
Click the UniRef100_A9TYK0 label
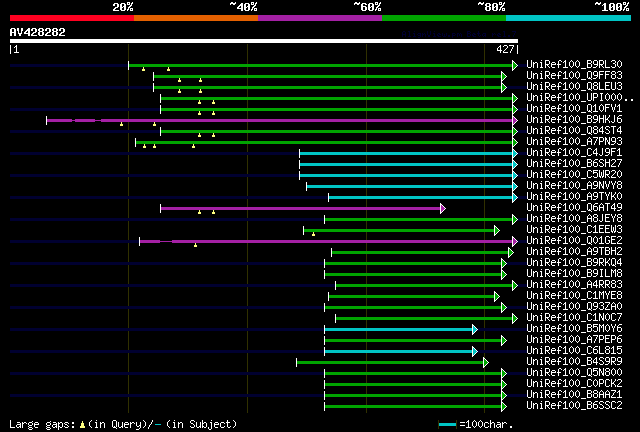click(574, 197)
